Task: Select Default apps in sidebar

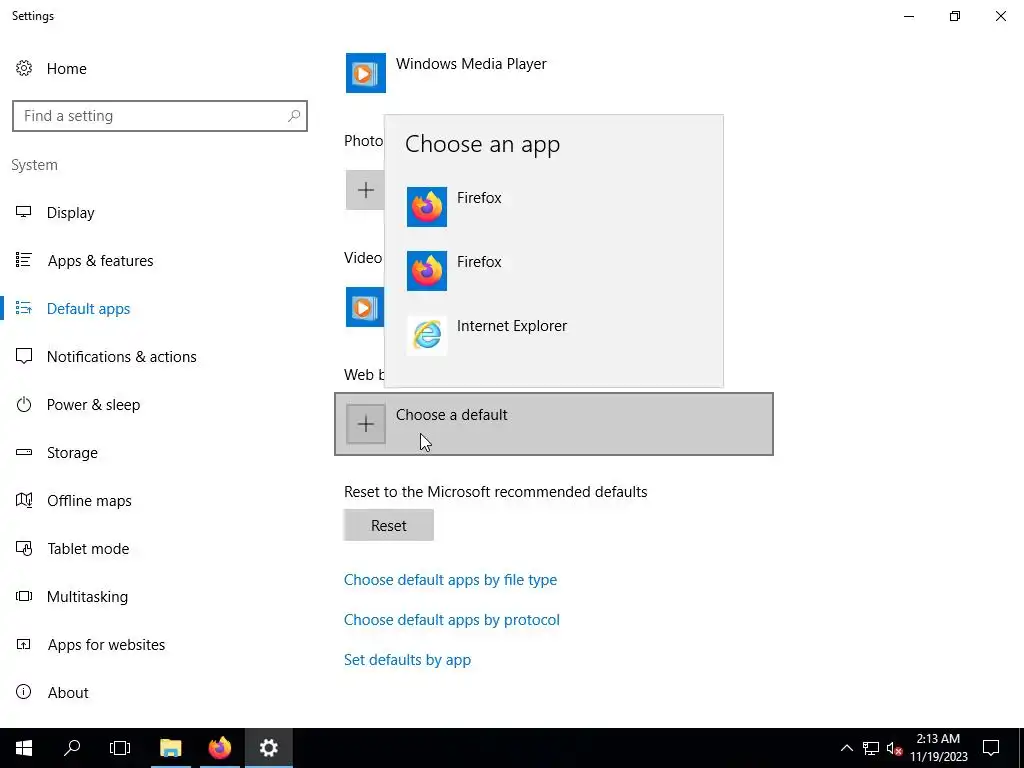Action: click(x=88, y=308)
